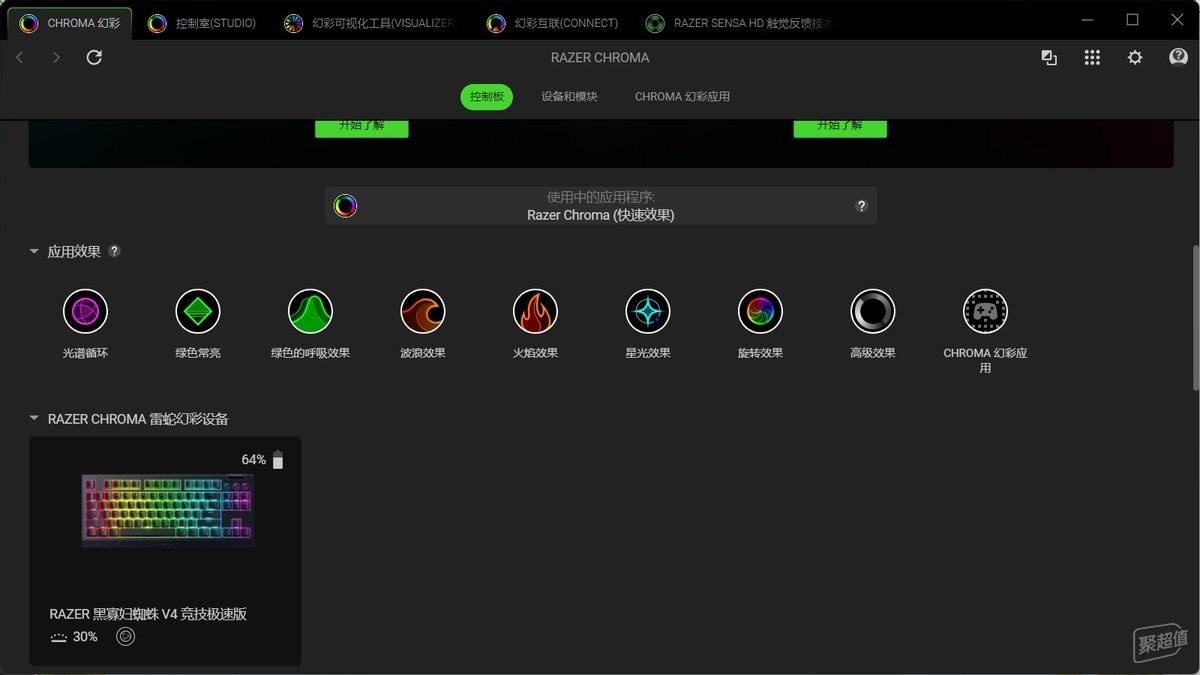Select the 绿色的呼吸效果 breathing effect
The height and width of the screenshot is (675, 1200).
click(310, 312)
